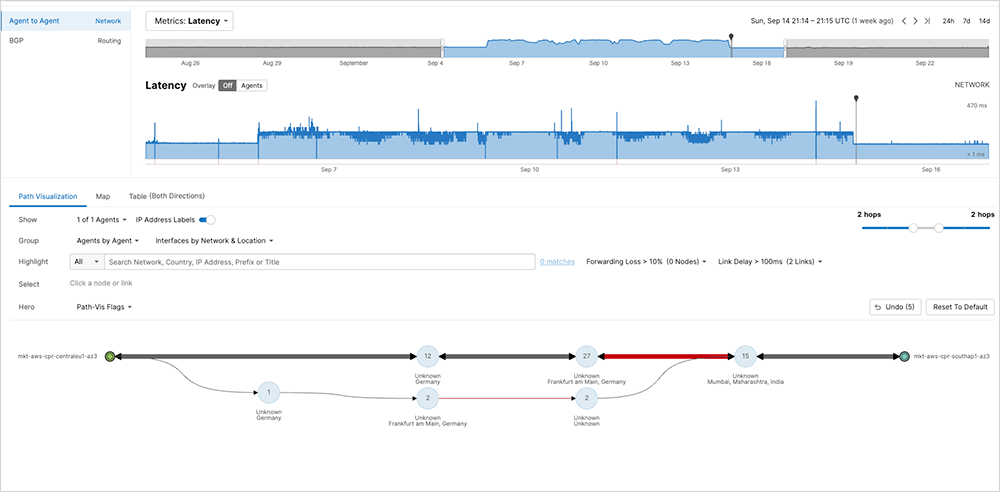Open the Path-Vis Flags dropdown
1000x492 pixels.
tap(105, 307)
